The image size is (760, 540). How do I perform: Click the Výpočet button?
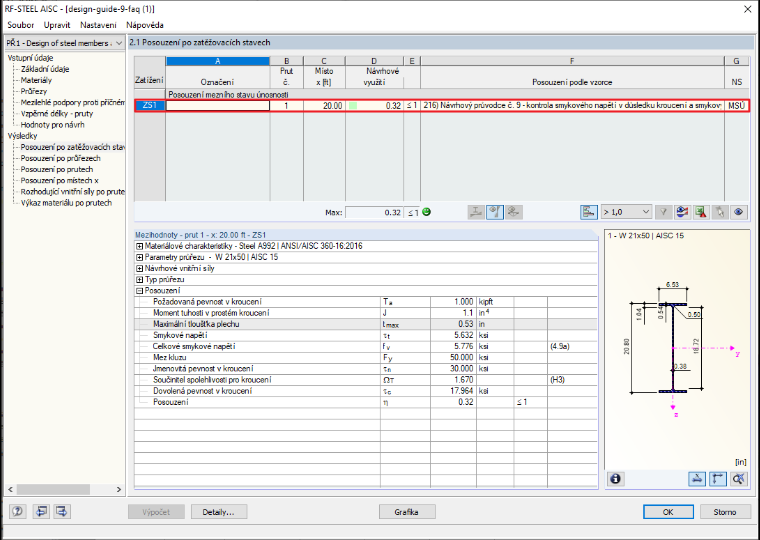pyautogui.click(x=156, y=512)
